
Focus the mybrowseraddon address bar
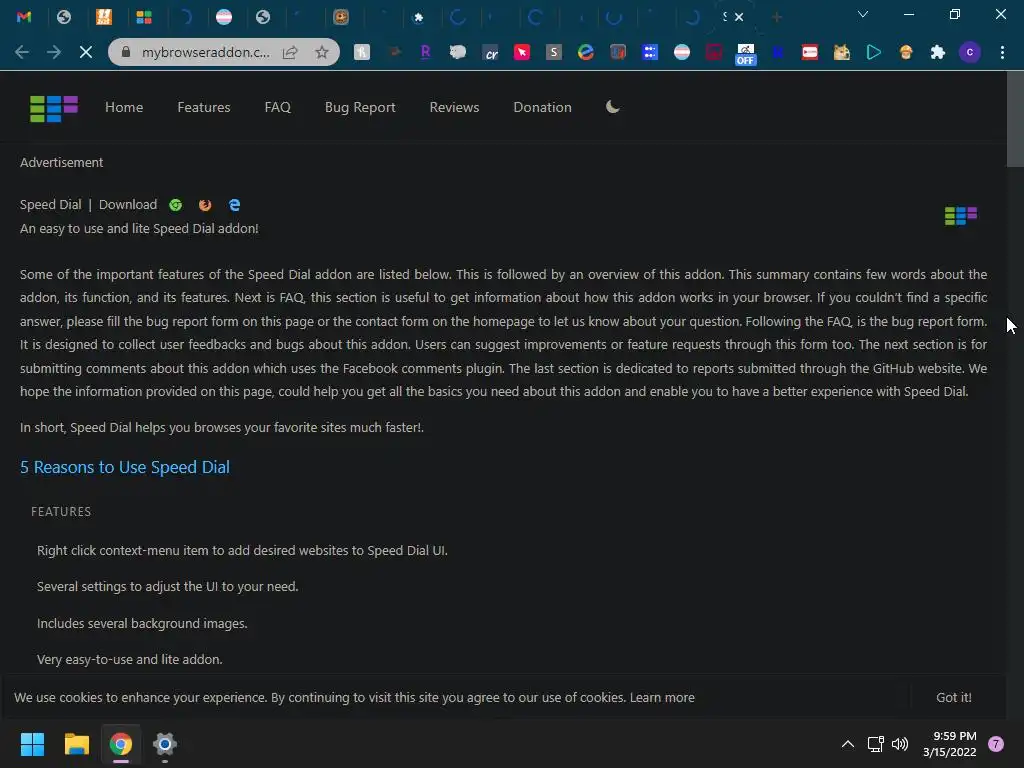coord(205,52)
